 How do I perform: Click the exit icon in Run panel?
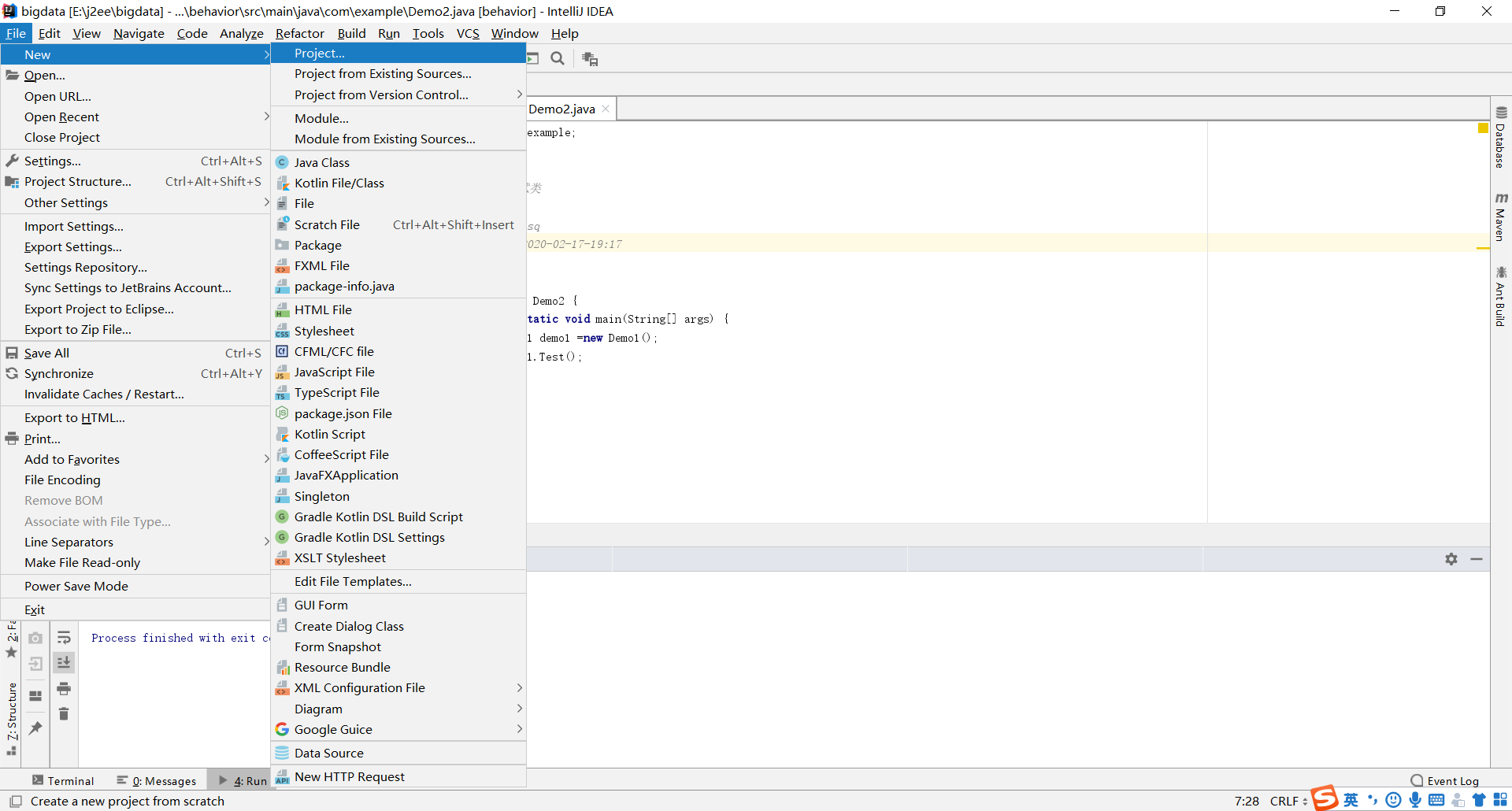[35, 664]
